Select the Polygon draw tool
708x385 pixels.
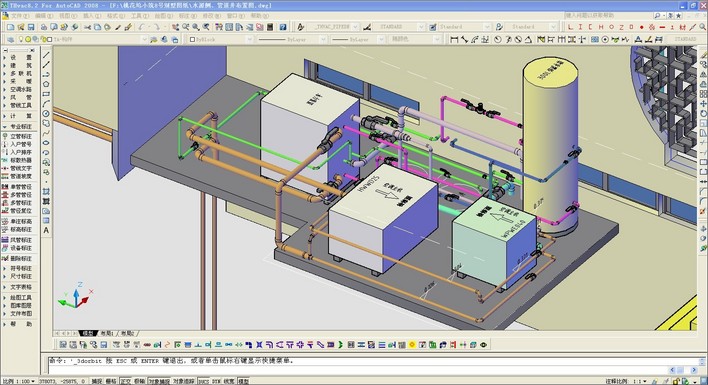click(46, 84)
